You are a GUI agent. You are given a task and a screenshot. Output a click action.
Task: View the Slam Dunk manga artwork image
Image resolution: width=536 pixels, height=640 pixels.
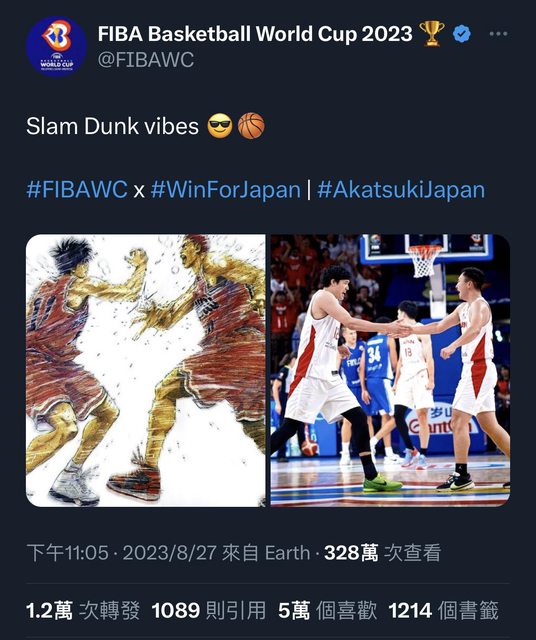point(146,371)
